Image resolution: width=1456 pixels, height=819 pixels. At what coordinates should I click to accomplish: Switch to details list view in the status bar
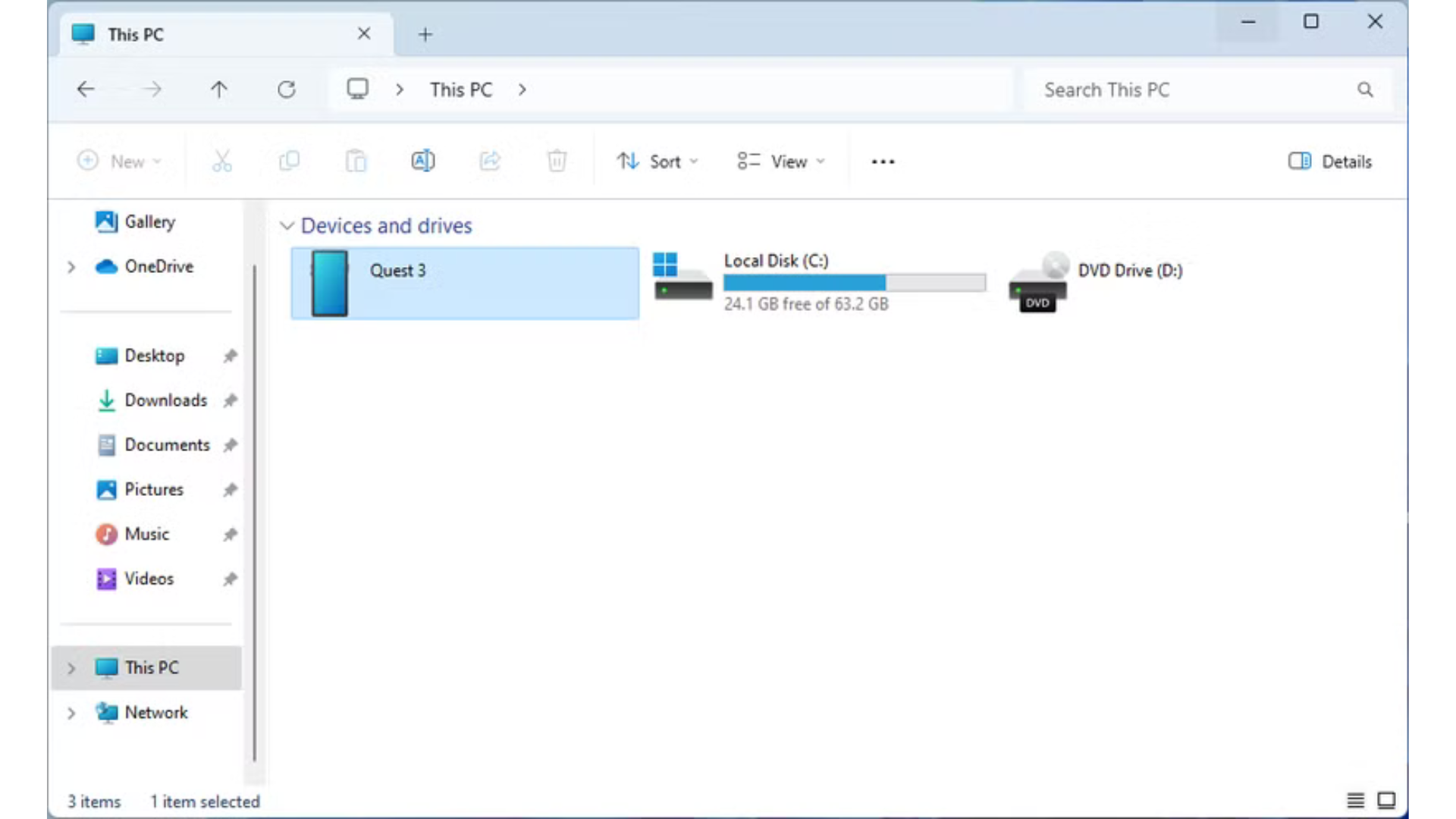(1355, 800)
